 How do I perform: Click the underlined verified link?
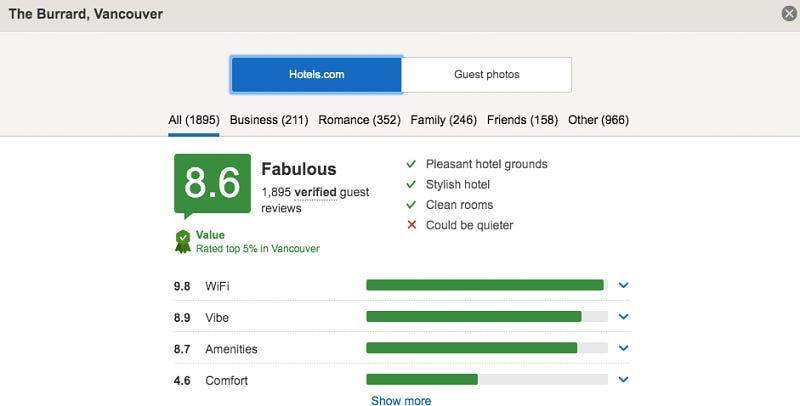click(x=315, y=191)
